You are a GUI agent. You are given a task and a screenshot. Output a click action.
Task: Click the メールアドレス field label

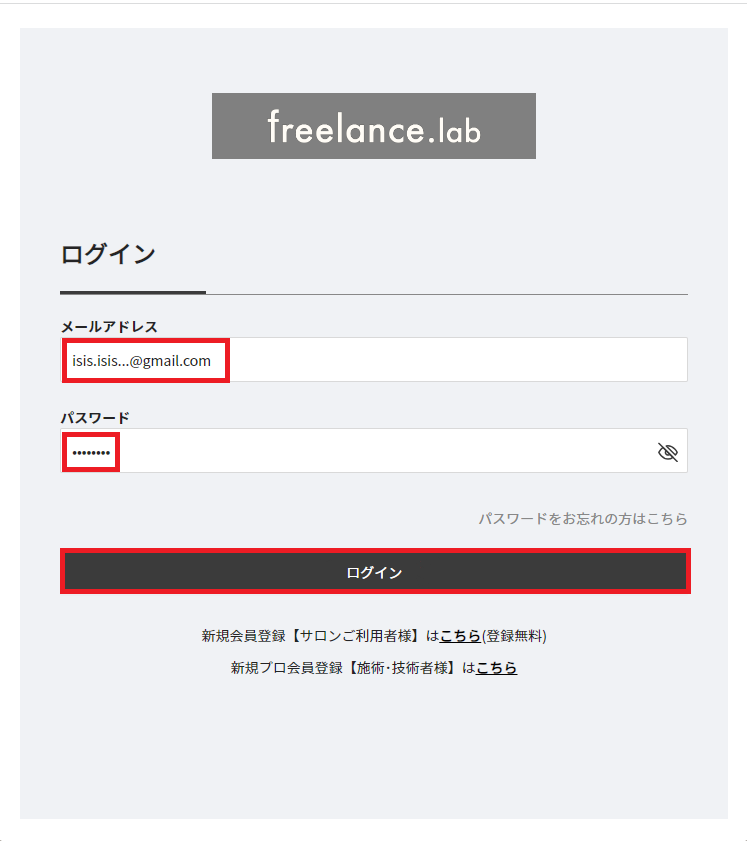109,327
